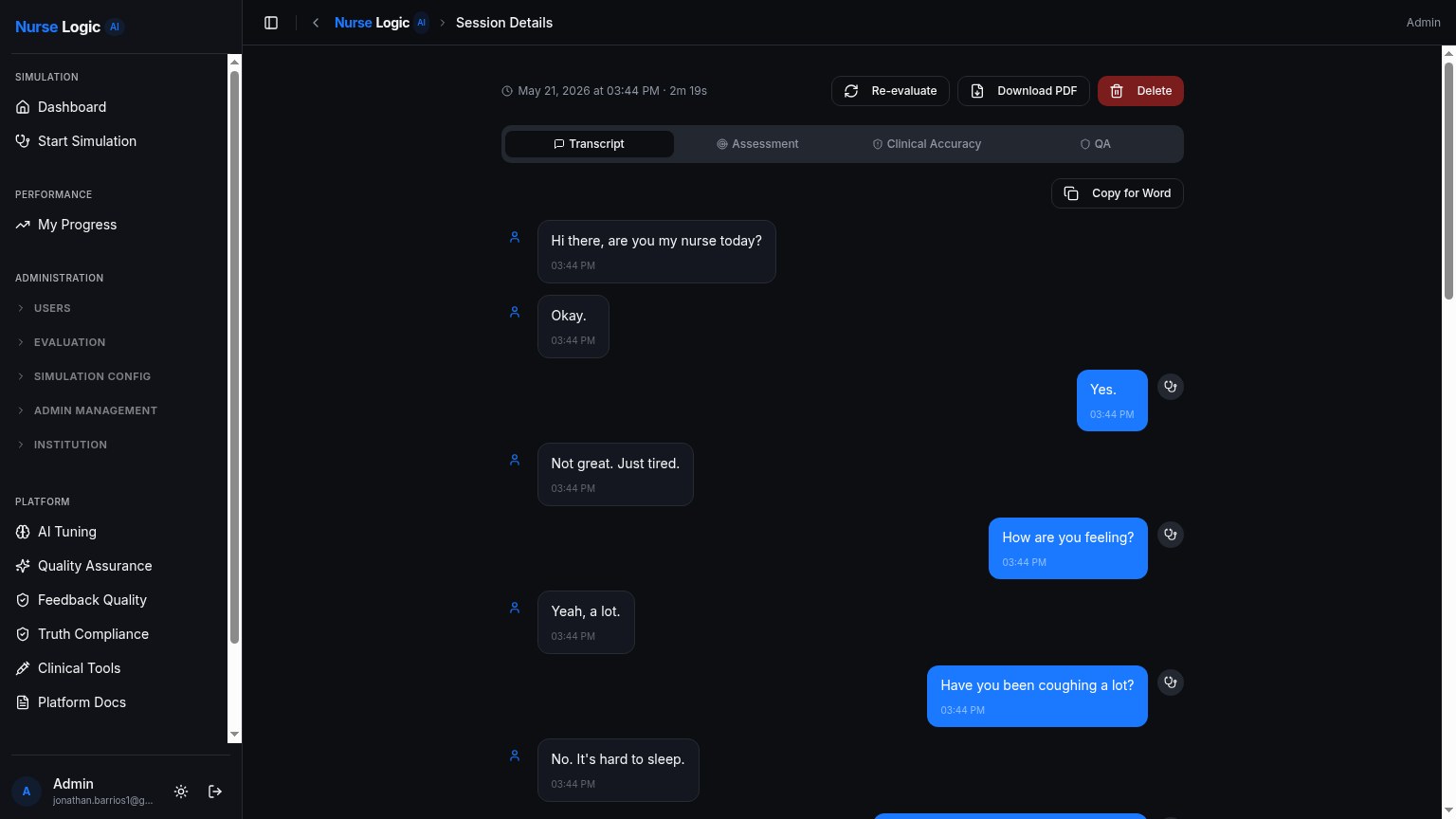The width and height of the screenshot is (1456, 819).
Task: Click 'Have you been coughing a lot?' bubble
Action: [1037, 696]
